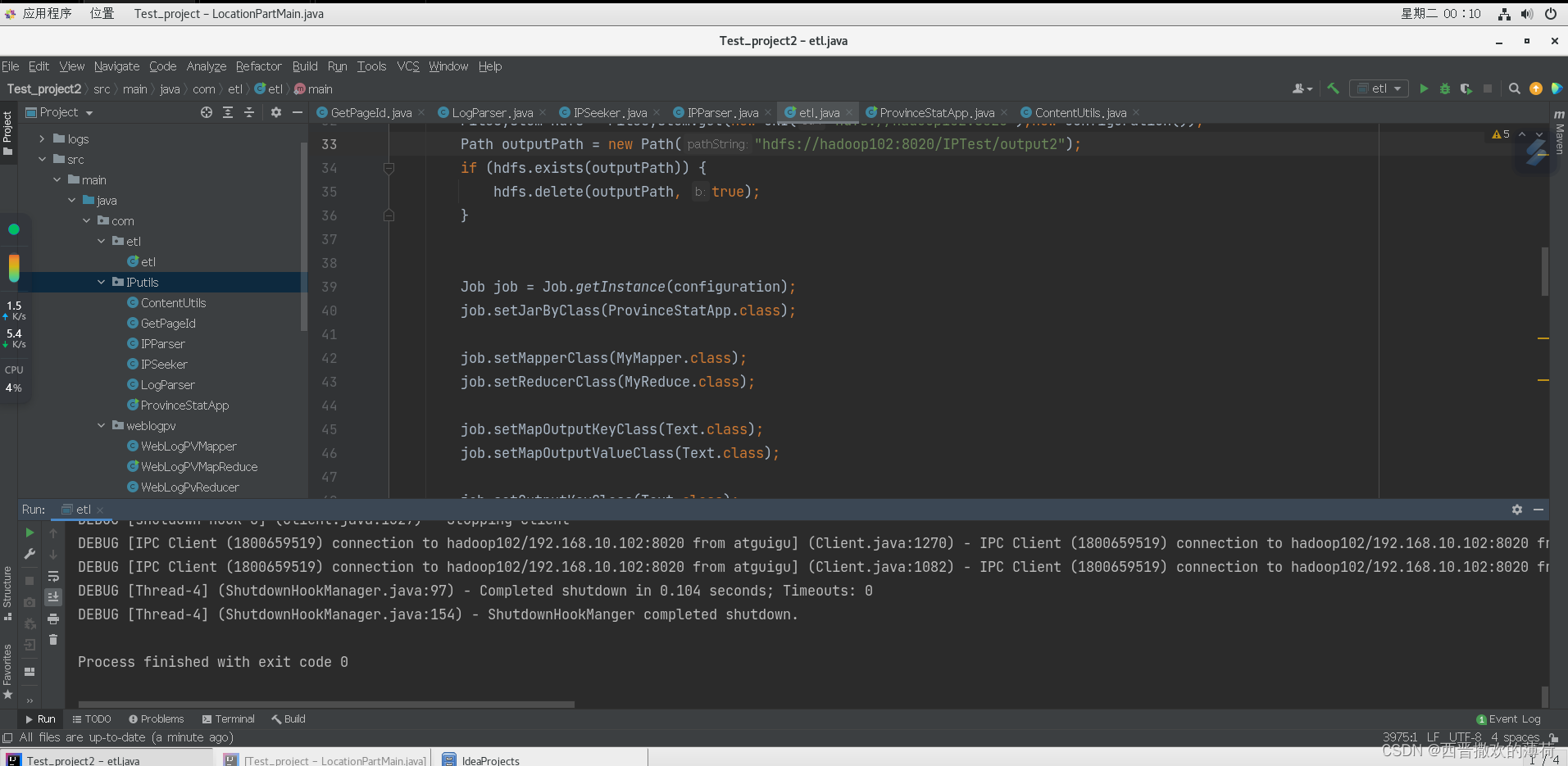Collapse the main folder in the tree
This screenshot has width=1568, height=766.
coord(57,180)
